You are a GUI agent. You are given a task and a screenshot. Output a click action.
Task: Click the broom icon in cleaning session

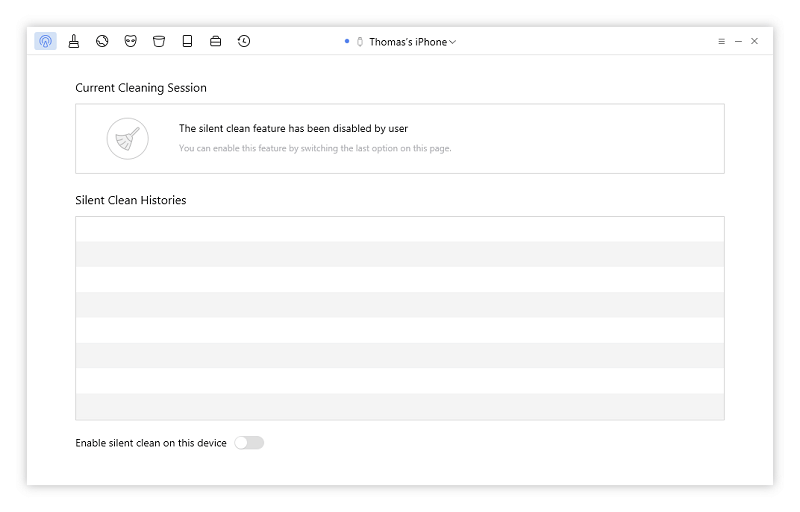(x=128, y=139)
